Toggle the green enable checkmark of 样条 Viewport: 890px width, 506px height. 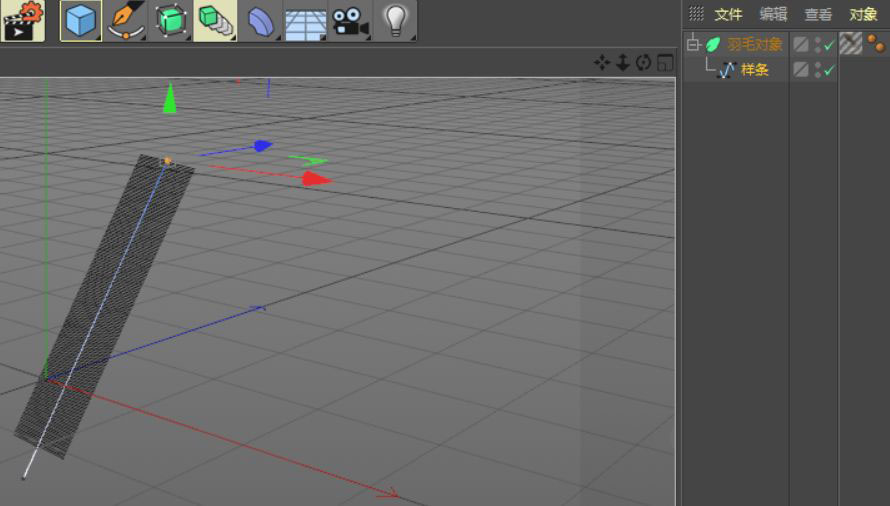829,70
